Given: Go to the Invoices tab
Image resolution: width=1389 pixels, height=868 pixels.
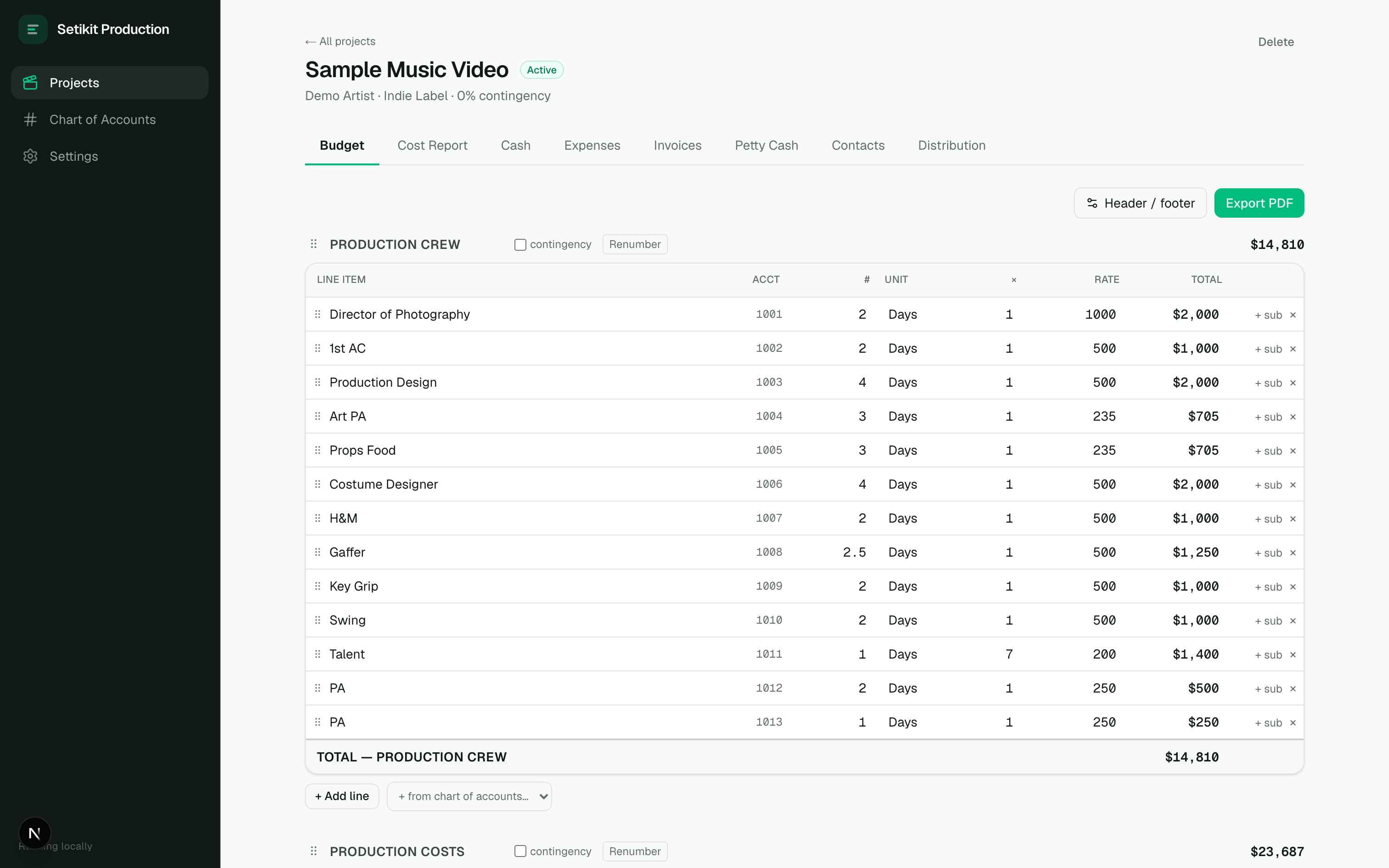Looking at the screenshot, I should 678,145.
